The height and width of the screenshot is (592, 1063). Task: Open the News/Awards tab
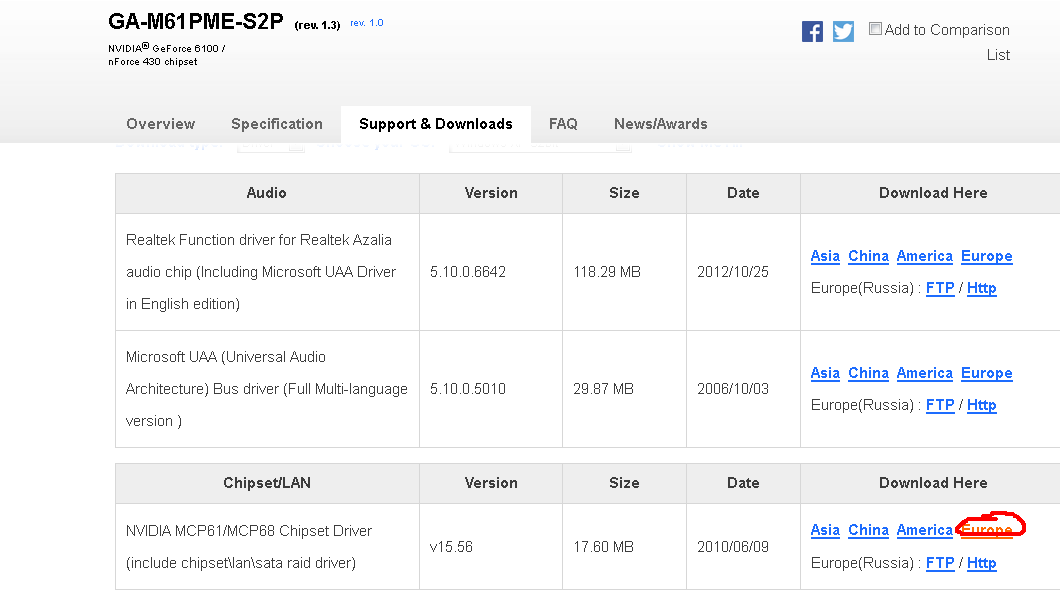click(660, 124)
